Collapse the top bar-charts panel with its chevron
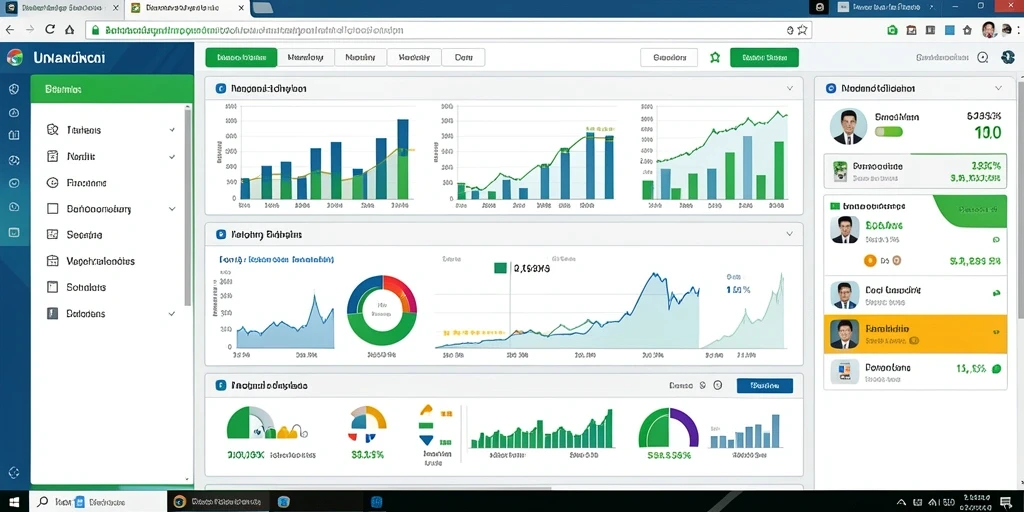This screenshot has width=1024, height=512. 790,88
